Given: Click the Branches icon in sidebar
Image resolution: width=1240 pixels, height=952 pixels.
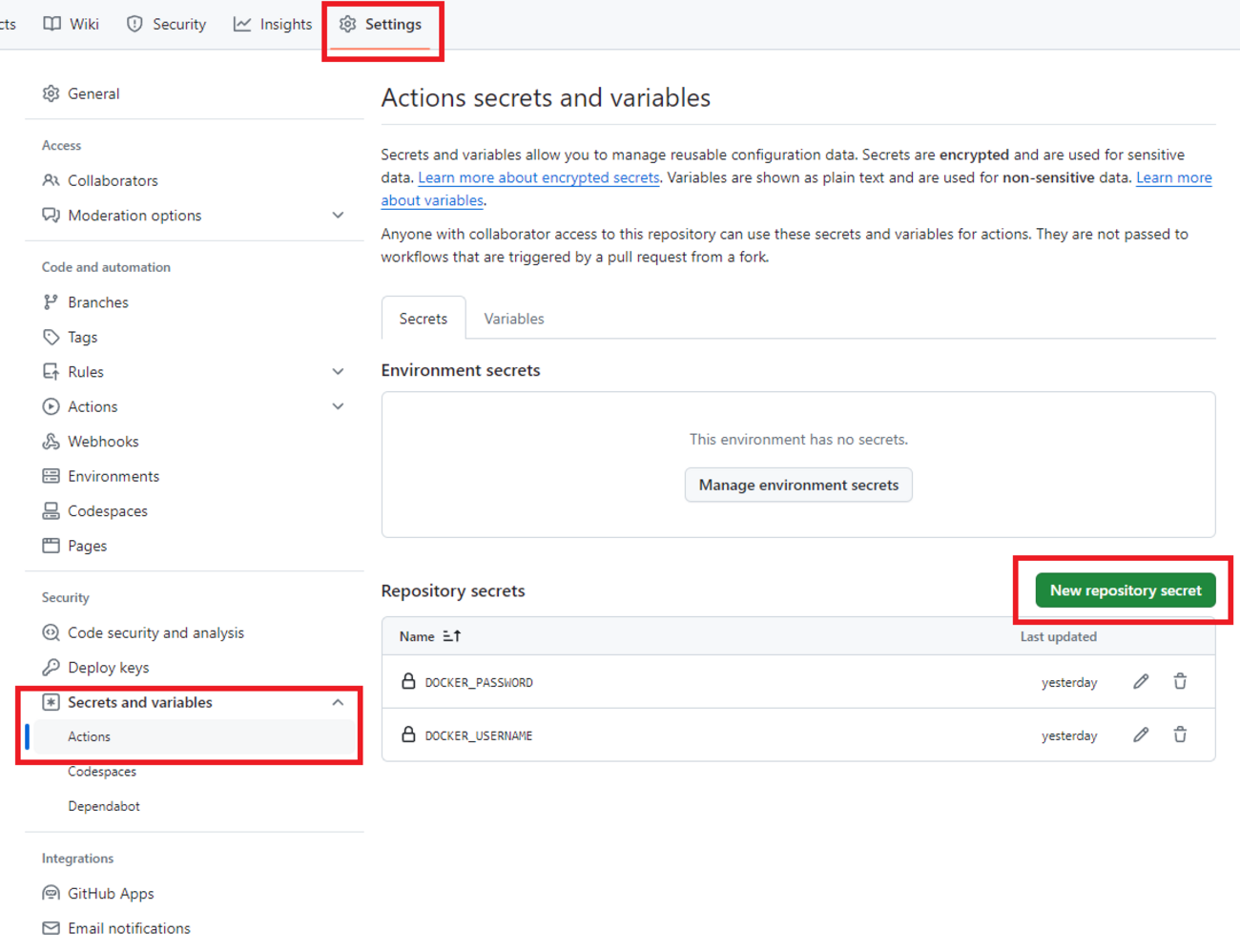Looking at the screenshot, I should click(52, 302).
